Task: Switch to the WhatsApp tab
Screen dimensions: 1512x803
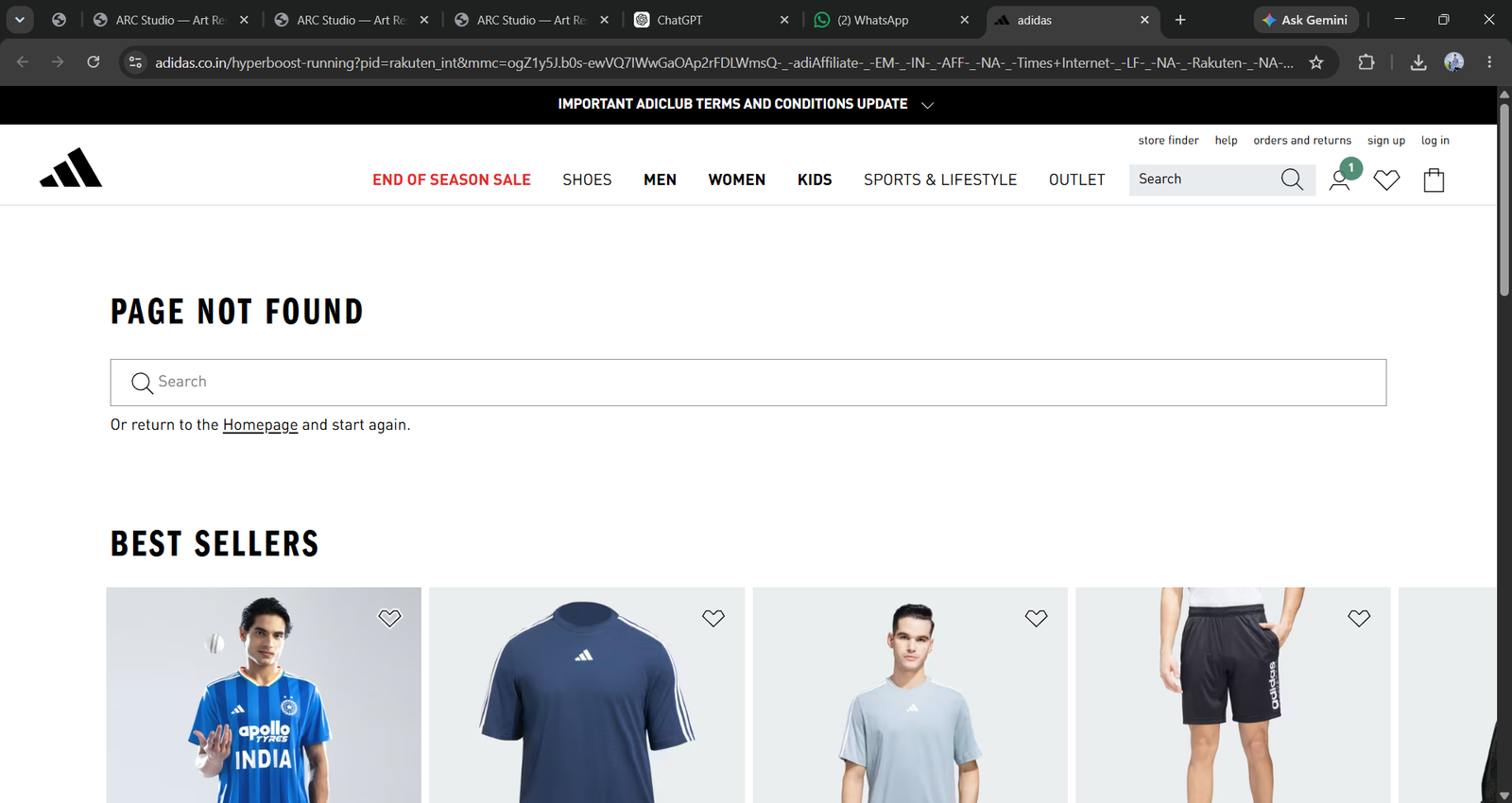Action: pyautogui.click(x=892, y=20)
